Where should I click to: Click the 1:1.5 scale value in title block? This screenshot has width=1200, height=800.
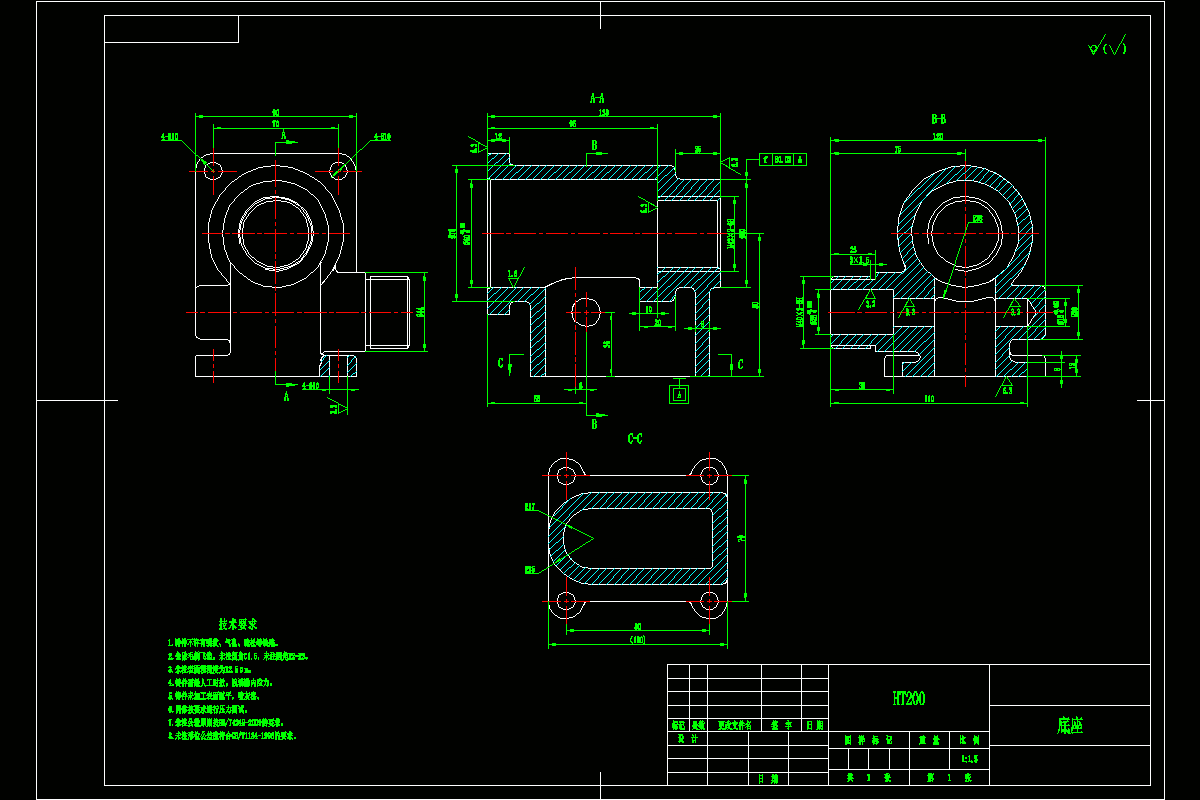coord(968,757)
